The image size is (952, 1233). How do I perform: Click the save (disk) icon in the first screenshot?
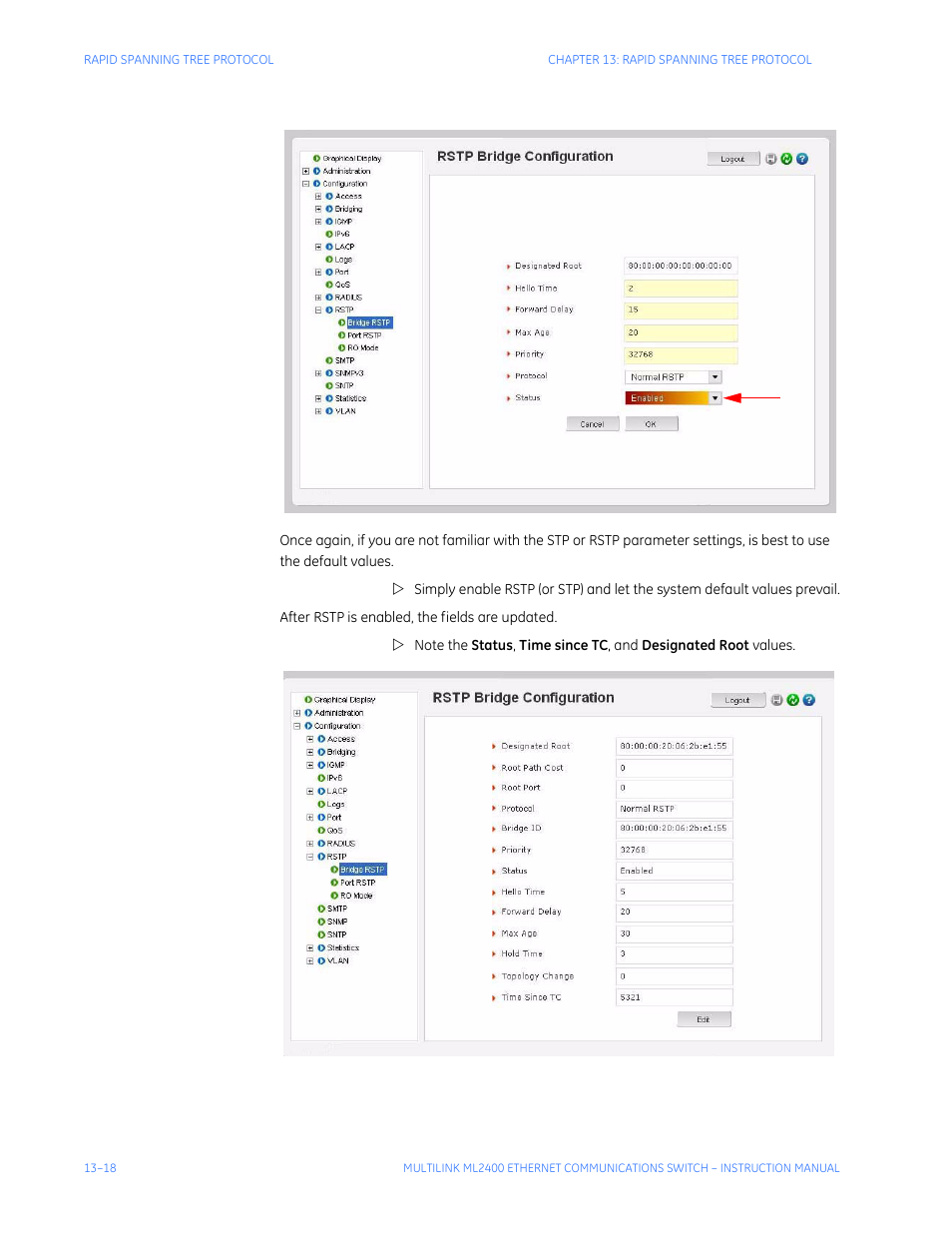[x=771, y=159]
